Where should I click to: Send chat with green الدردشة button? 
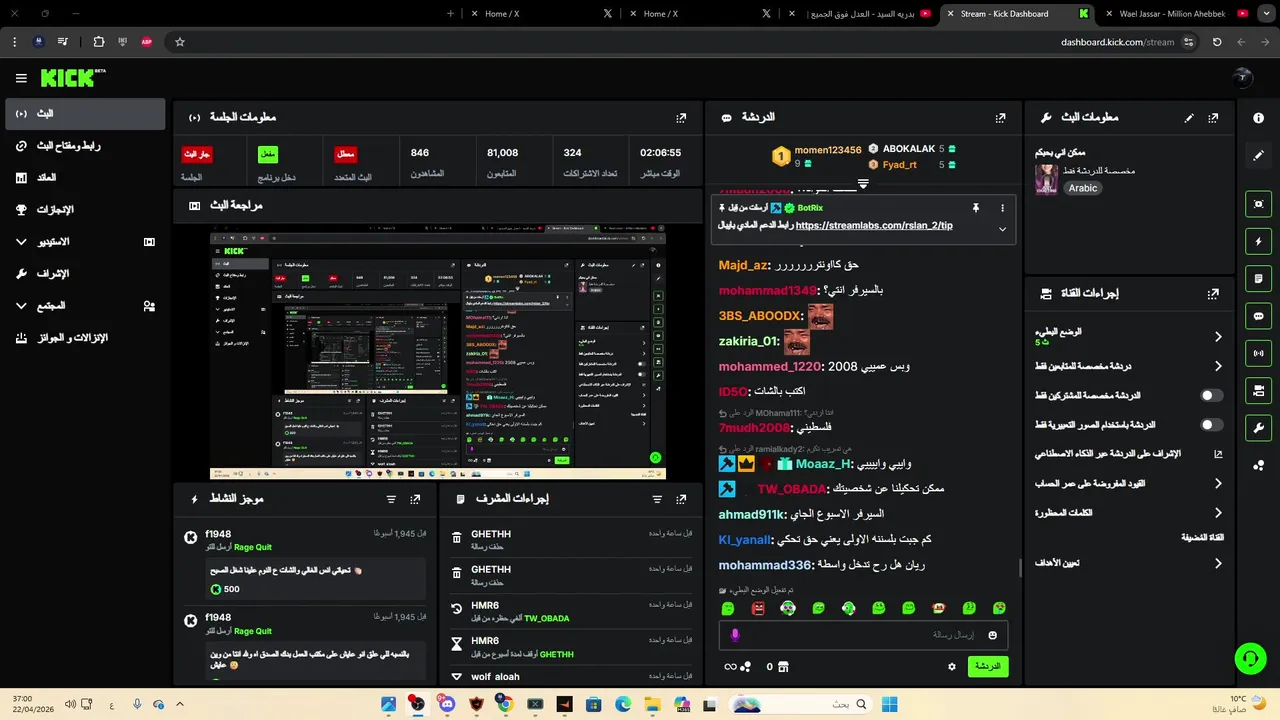988,666
